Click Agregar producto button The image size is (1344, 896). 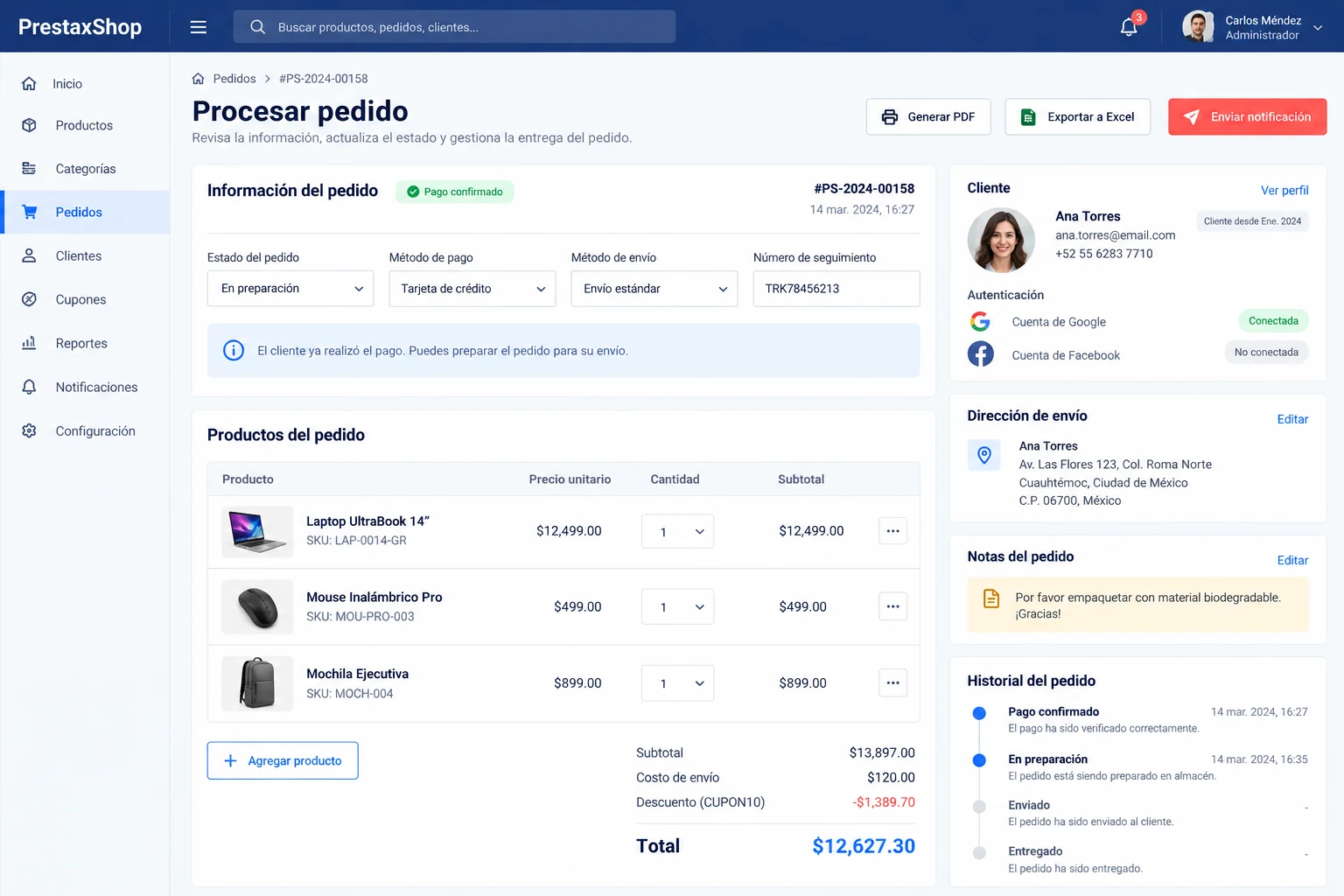283,760
